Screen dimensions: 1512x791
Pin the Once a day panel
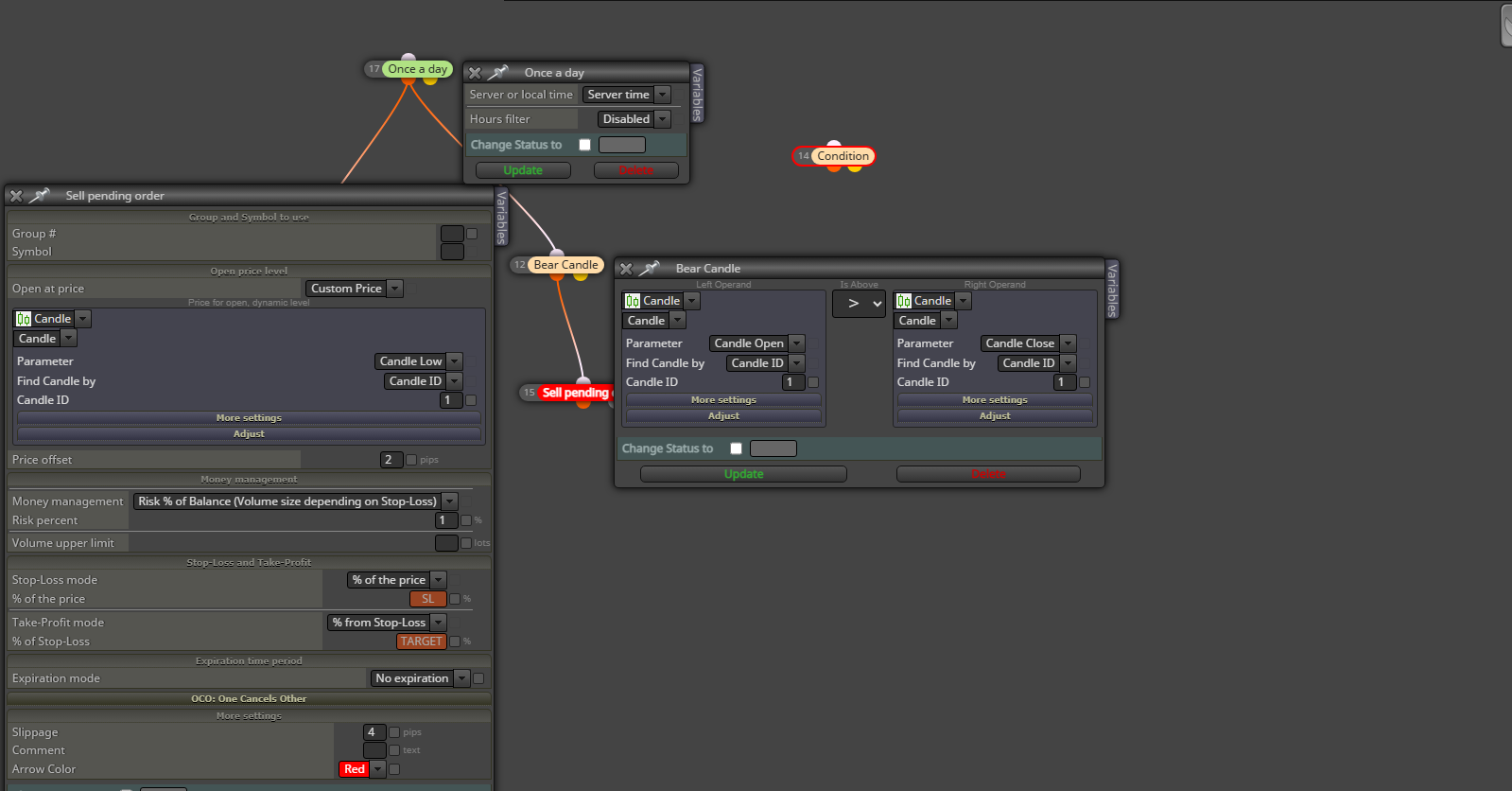(498, 72)
